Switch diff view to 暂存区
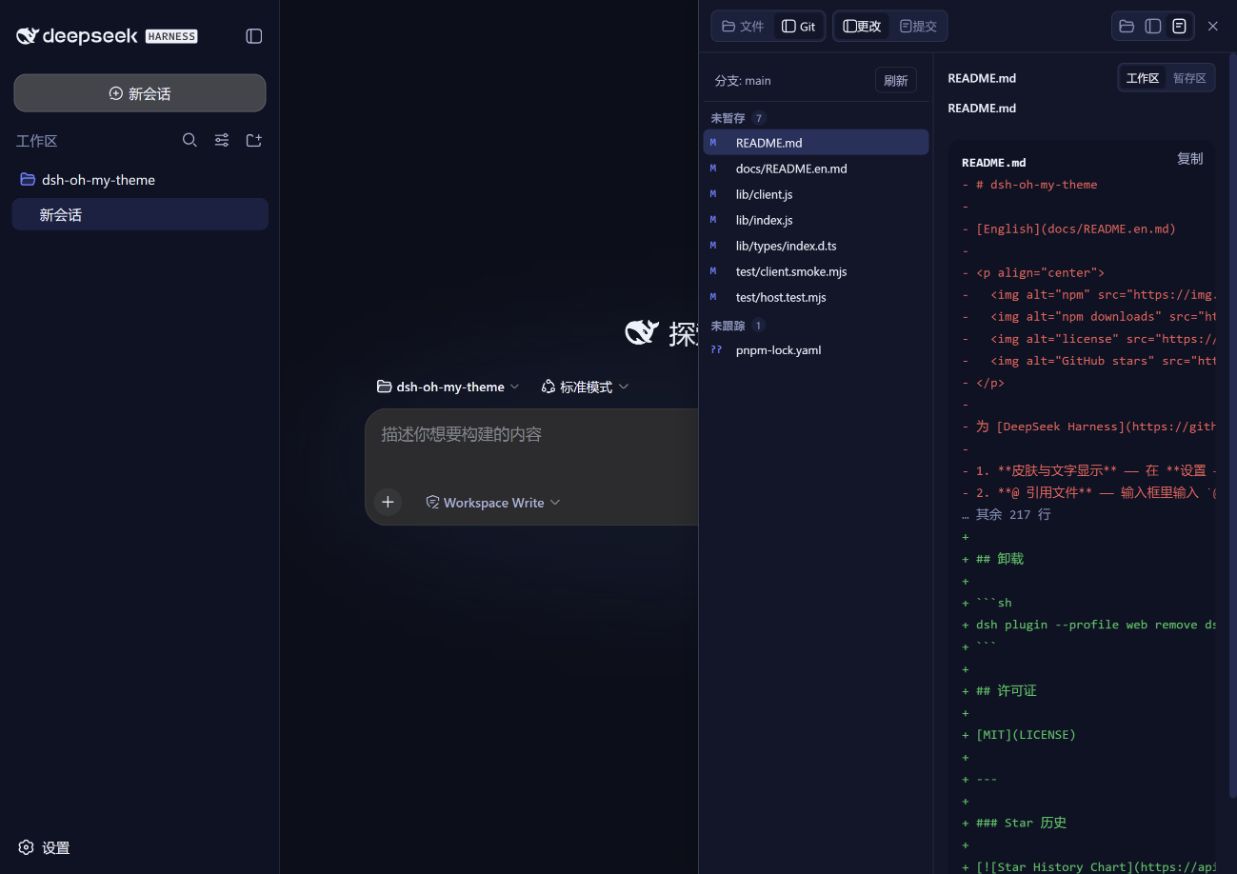 tap(1189, 78)
